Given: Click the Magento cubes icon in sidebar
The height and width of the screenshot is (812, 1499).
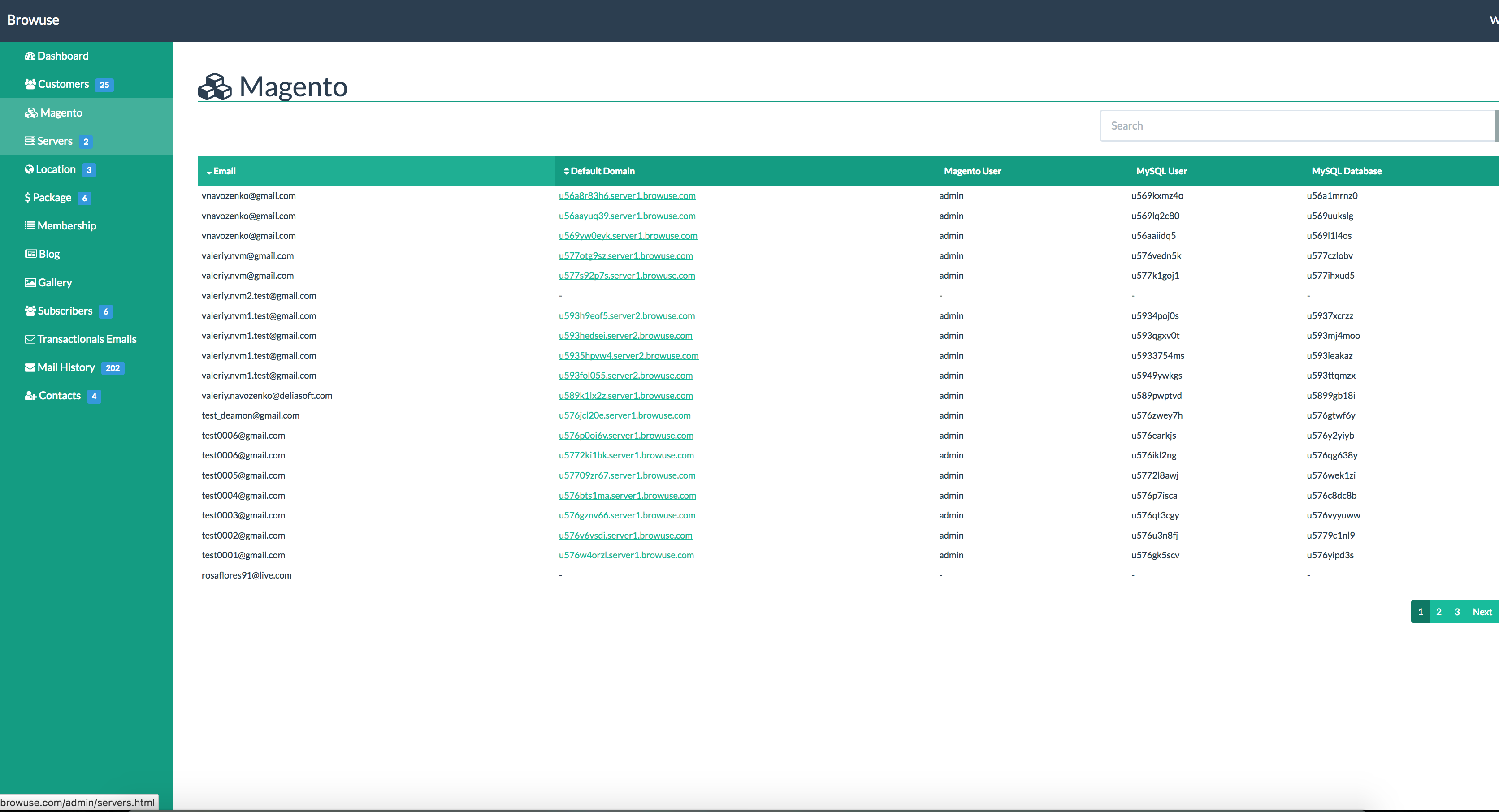Looking at the screenshot, I should (x=31, y=113).
